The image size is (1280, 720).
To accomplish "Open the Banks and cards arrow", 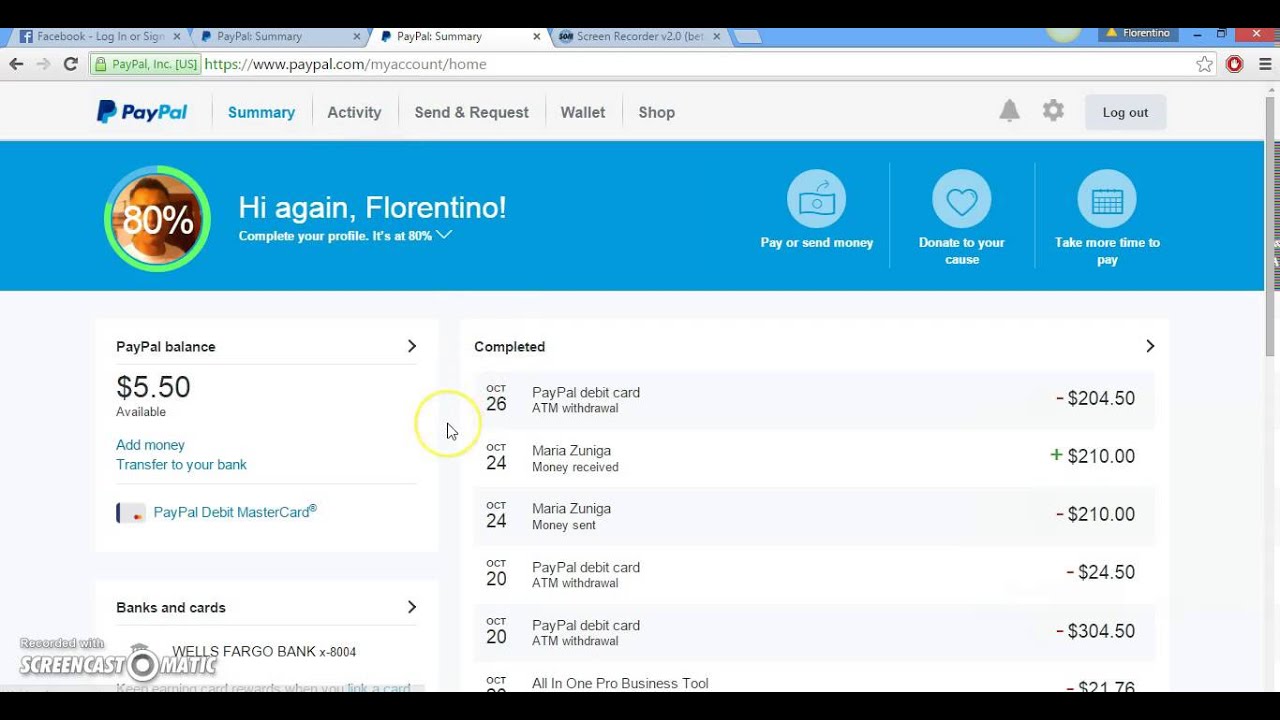I will [411, 607].
